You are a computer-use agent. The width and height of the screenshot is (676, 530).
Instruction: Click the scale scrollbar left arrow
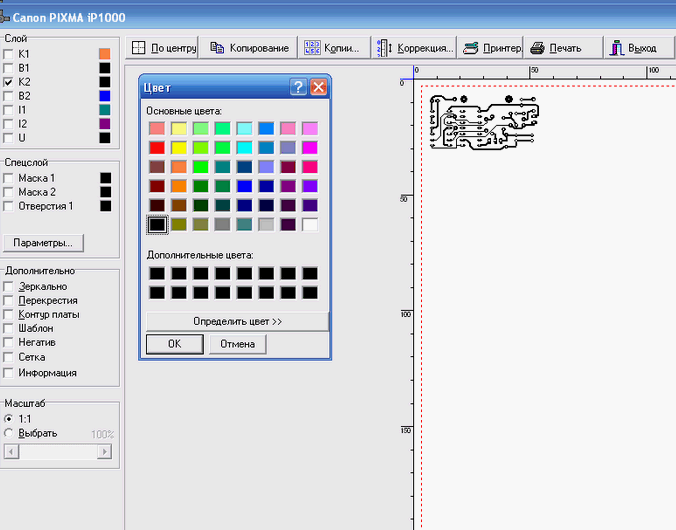[x=11, y=452]
